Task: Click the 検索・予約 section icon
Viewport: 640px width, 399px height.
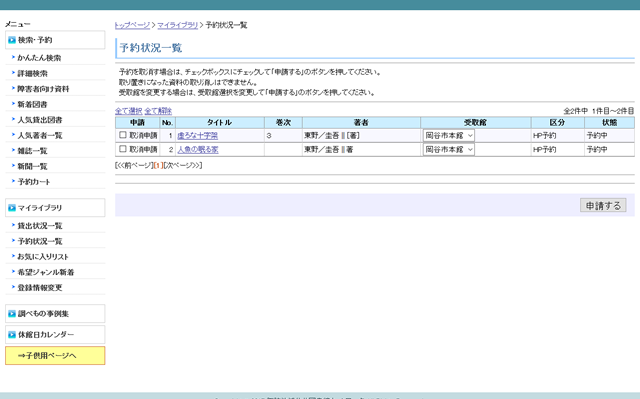Action: coord(12,40)
